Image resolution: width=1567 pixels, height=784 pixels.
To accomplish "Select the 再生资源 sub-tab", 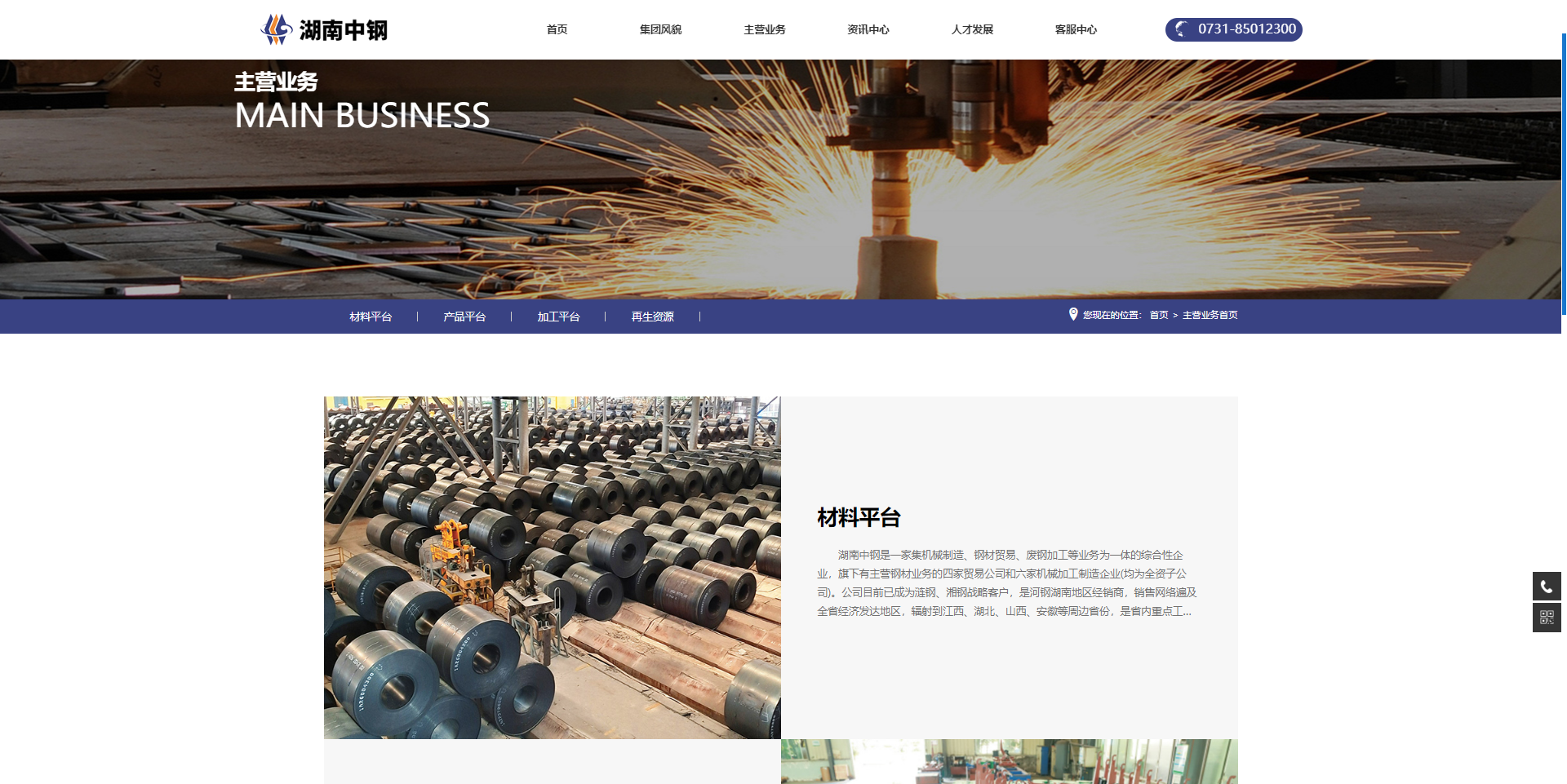I will coord(652,317).
